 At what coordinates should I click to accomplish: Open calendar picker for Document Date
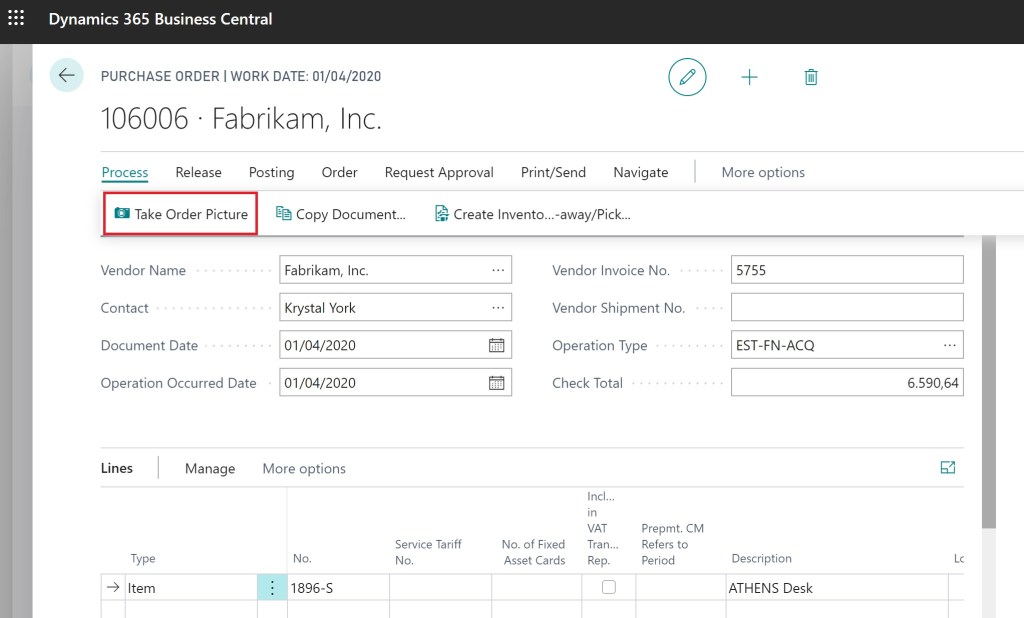coord(496,346)
